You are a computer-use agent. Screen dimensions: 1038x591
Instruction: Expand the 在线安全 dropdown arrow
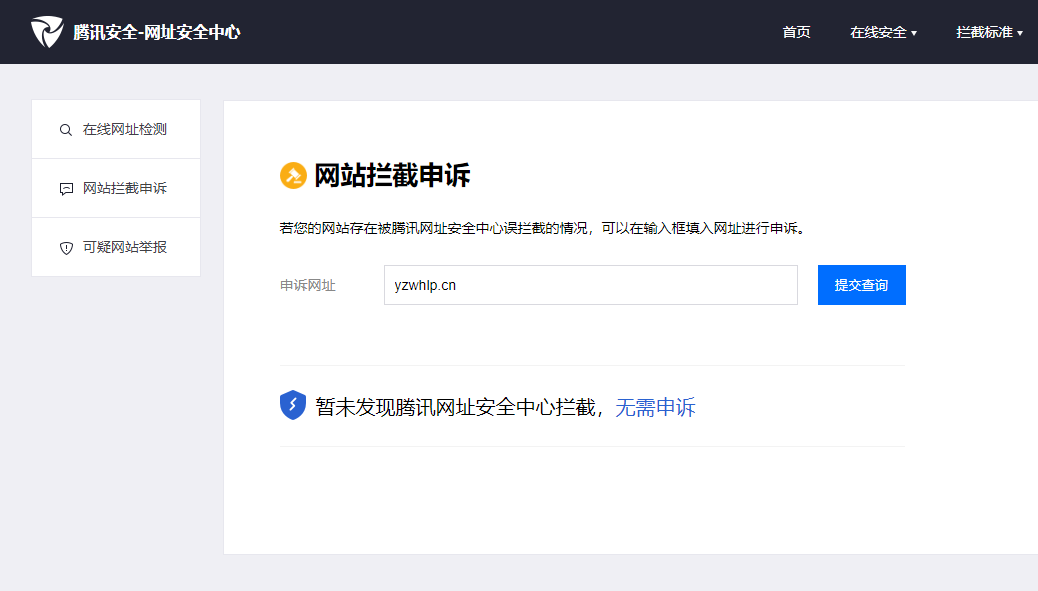coord(914,33)
